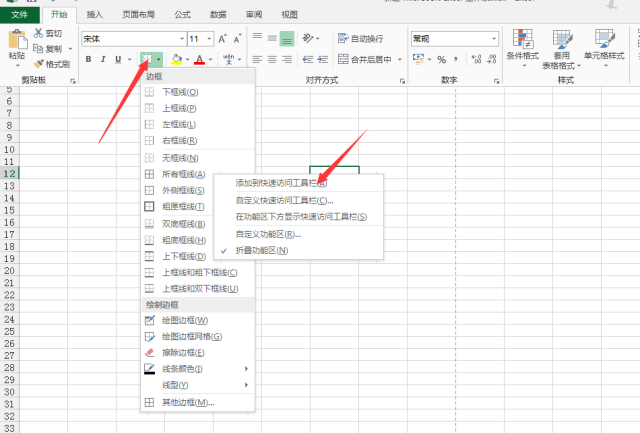Open the font color dropdown arrow
The width and height of the screenshot is (640, 433).
pos(211,60)
